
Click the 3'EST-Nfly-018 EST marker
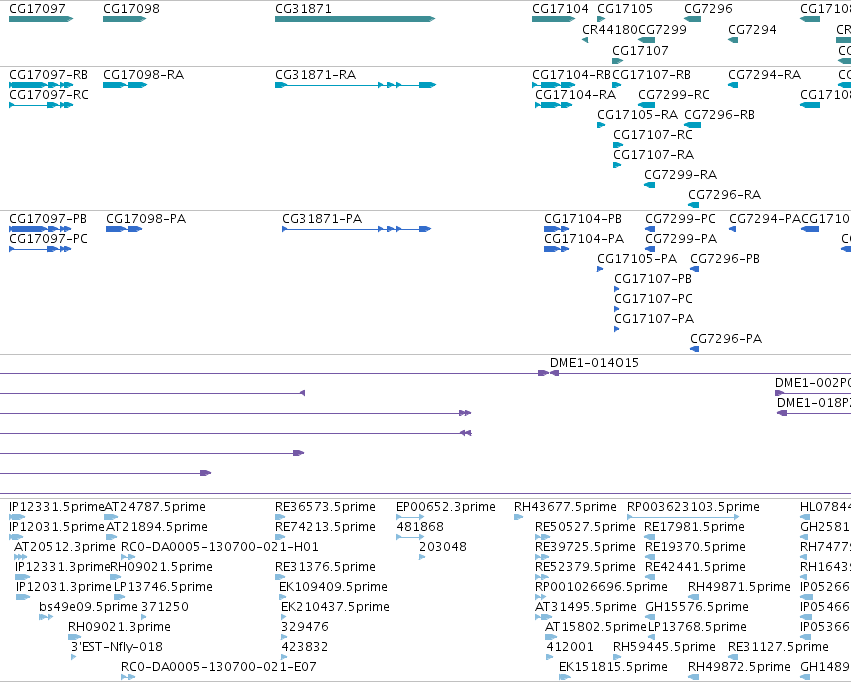pyautogui.click(x=74, y=657)
